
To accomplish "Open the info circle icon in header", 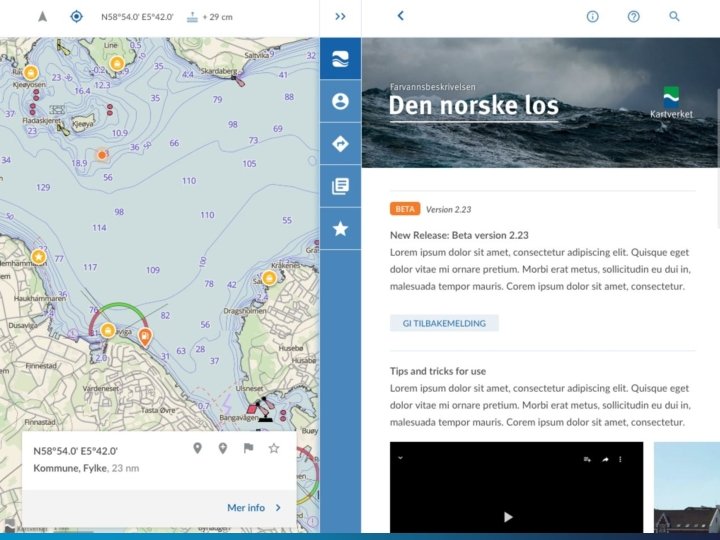I will (x=592, y=17).
